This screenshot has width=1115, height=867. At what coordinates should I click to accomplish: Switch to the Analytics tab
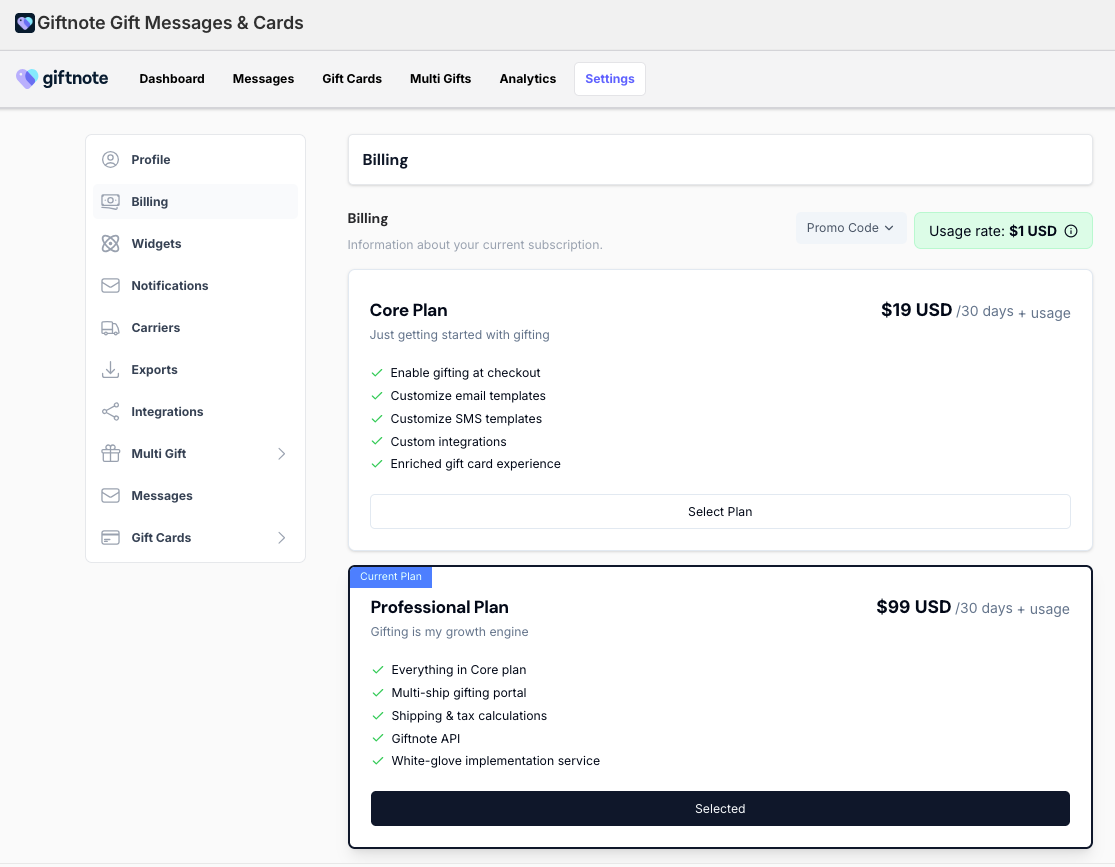[x=527, y=79]
